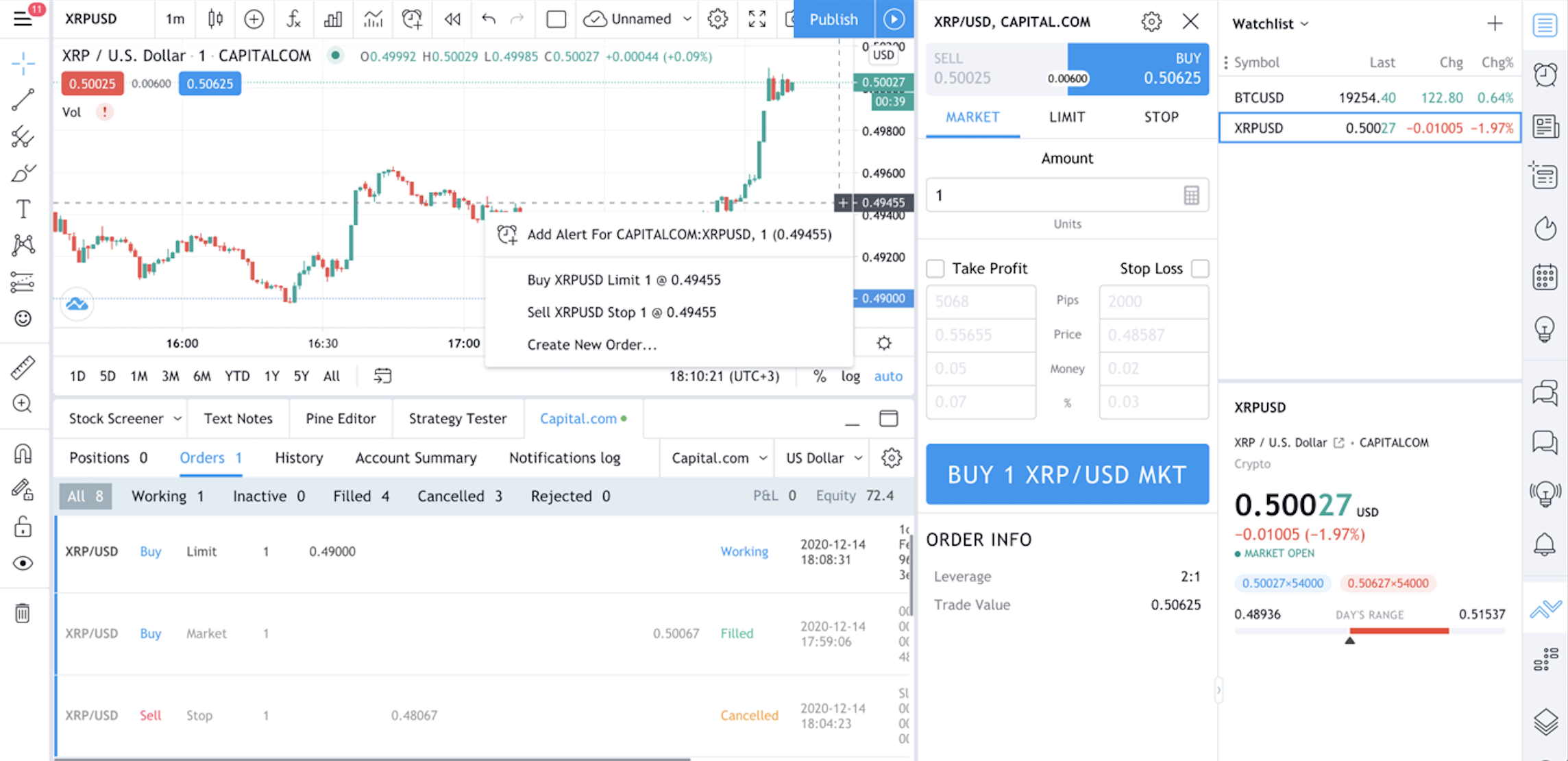Viewport: 1568px width, 761px height.
Task: Click the day's range slider marker
Action: (1349, 640)
